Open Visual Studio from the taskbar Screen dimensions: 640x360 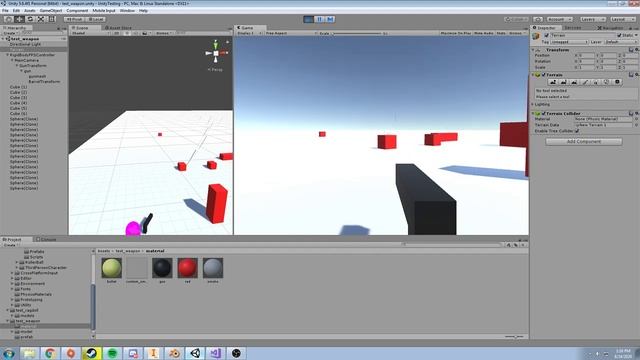(x=216, y=353)
